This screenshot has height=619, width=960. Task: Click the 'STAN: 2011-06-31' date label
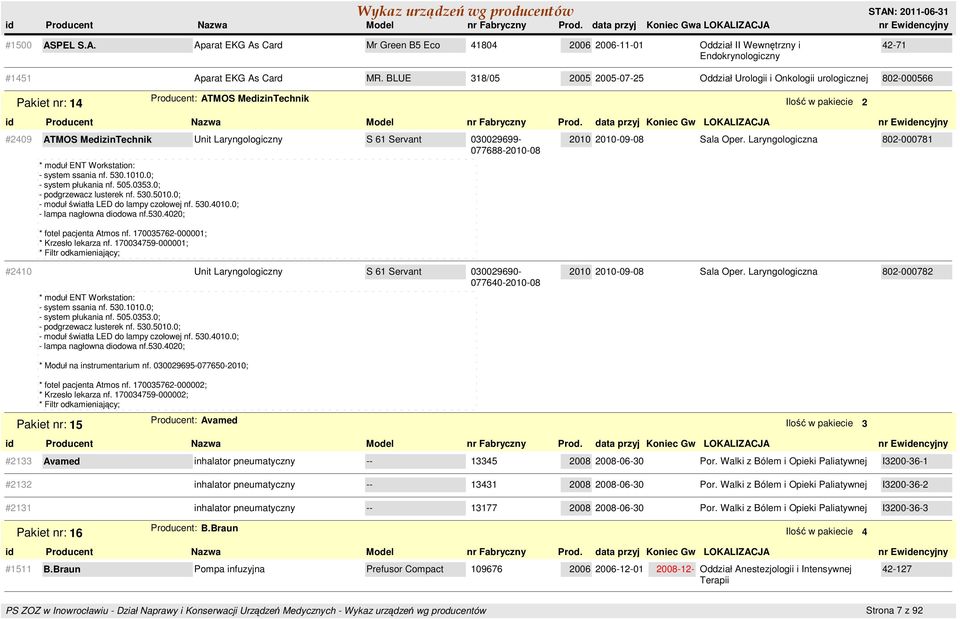coord(908,12)
